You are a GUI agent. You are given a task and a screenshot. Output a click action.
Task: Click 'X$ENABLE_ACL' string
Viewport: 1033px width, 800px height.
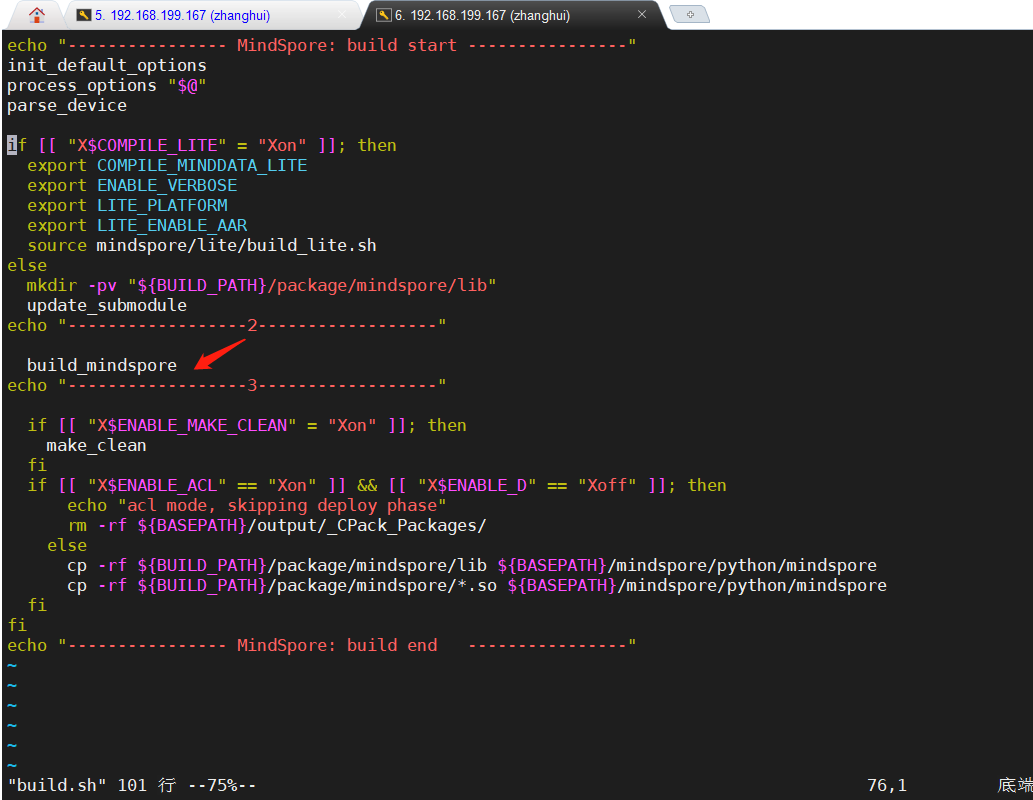click(157, 485)
